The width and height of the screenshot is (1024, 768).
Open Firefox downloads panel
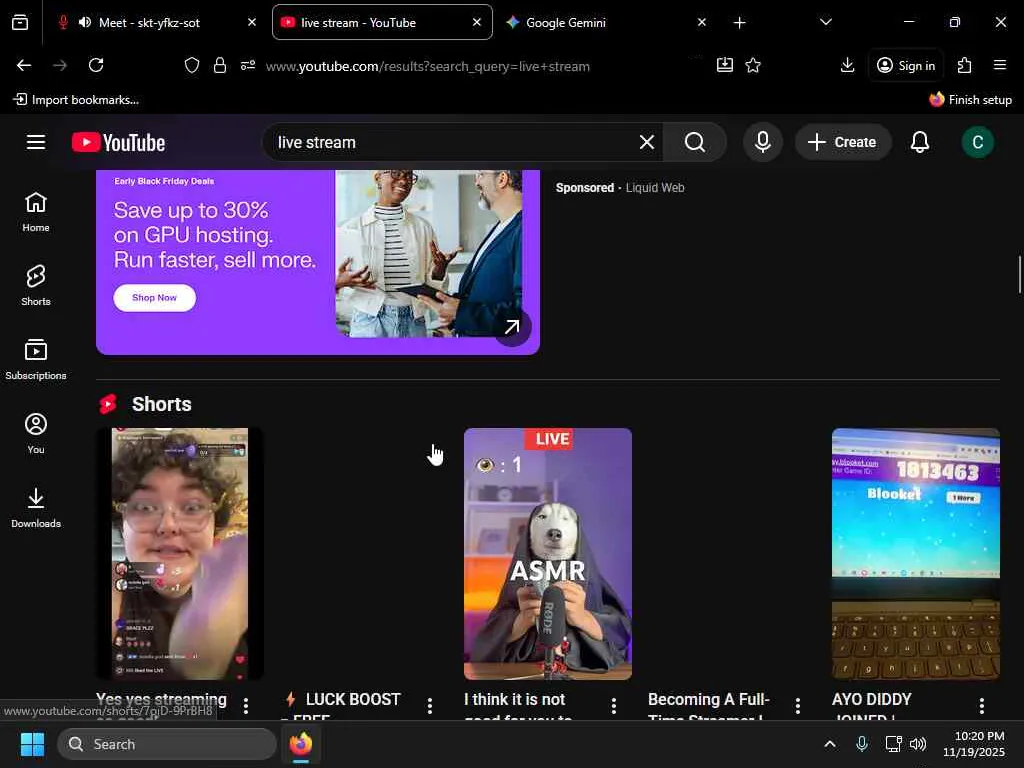pos(847,65)
